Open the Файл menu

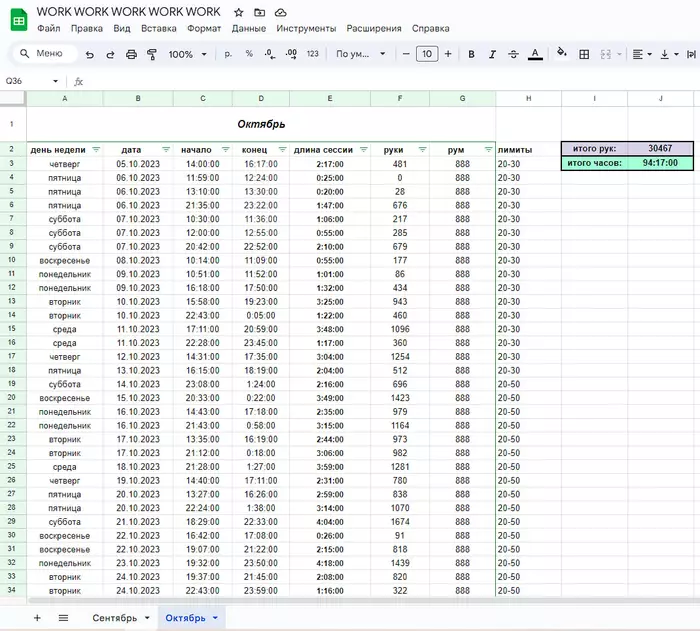(49, 29)
